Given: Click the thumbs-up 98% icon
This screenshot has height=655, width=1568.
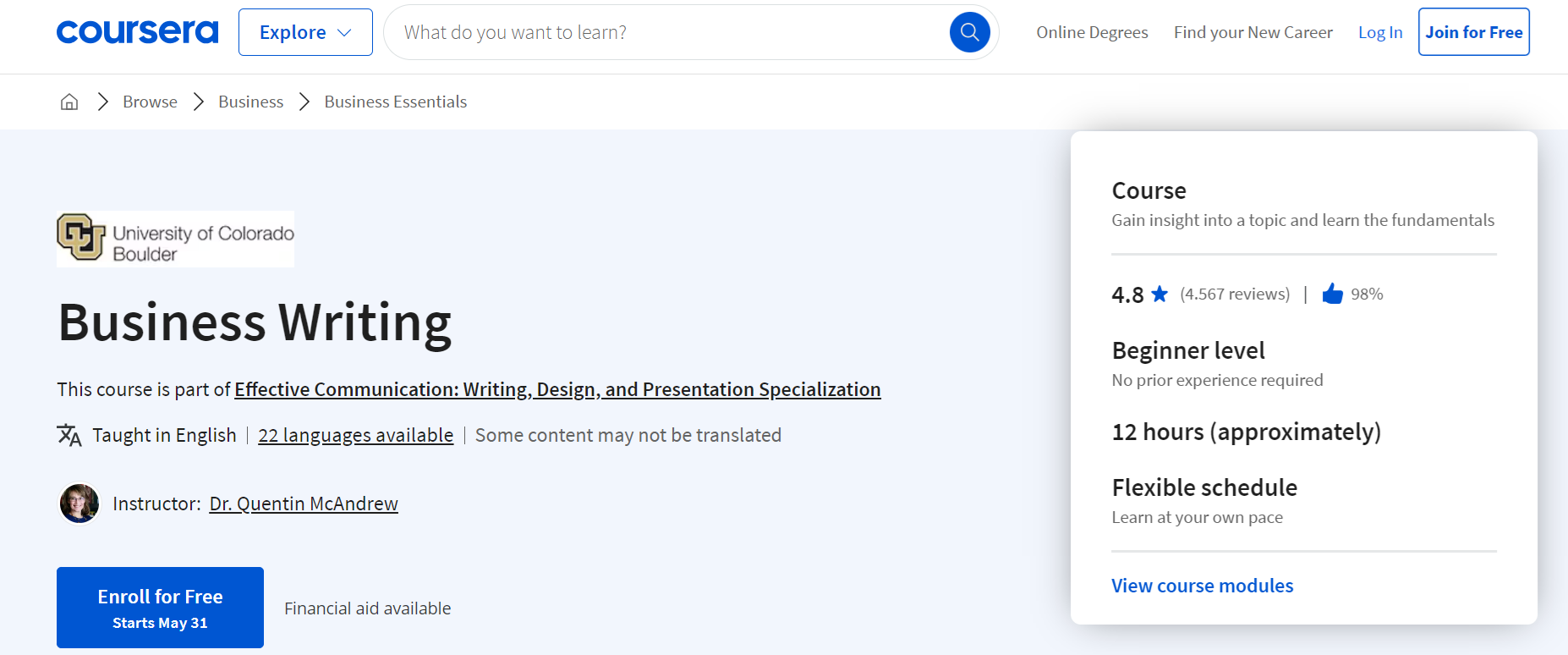Looking at the screenshot, I should [x=1332, y=294].
